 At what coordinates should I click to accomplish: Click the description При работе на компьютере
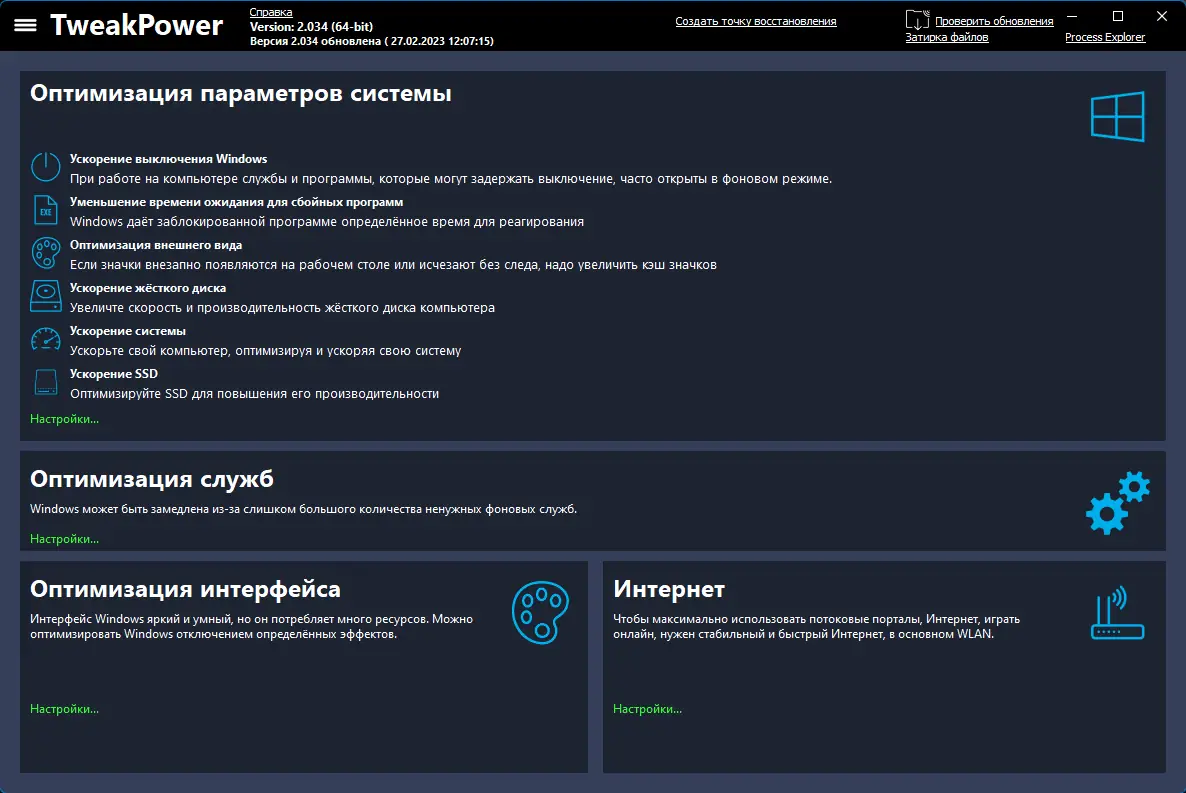[451, 179]
